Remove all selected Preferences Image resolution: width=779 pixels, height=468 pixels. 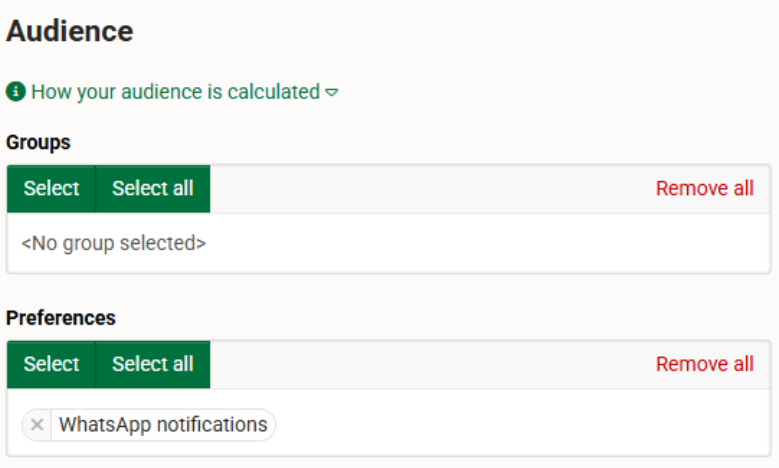[704, 364]
